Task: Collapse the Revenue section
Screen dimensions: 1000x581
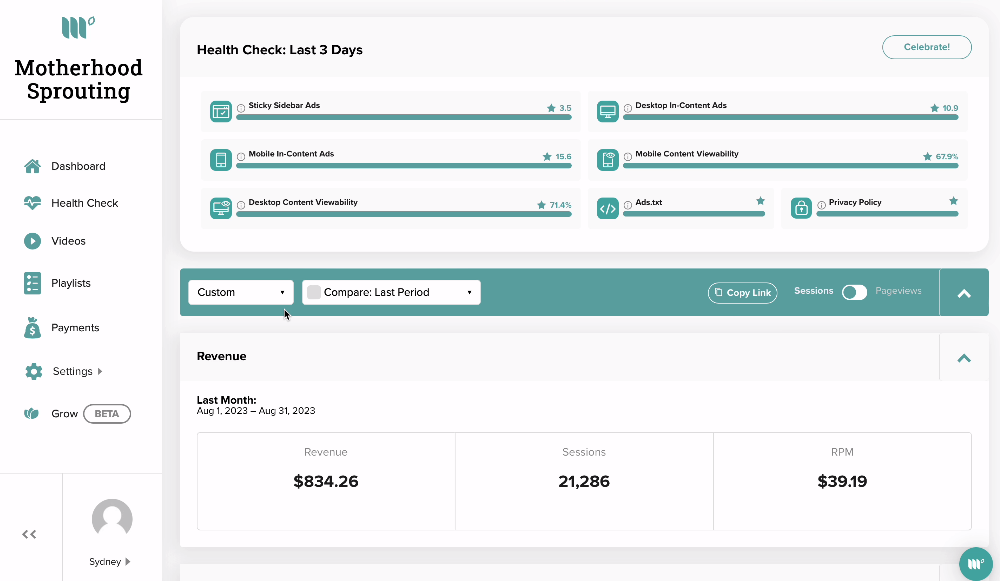Action: (x=964, y=357)
